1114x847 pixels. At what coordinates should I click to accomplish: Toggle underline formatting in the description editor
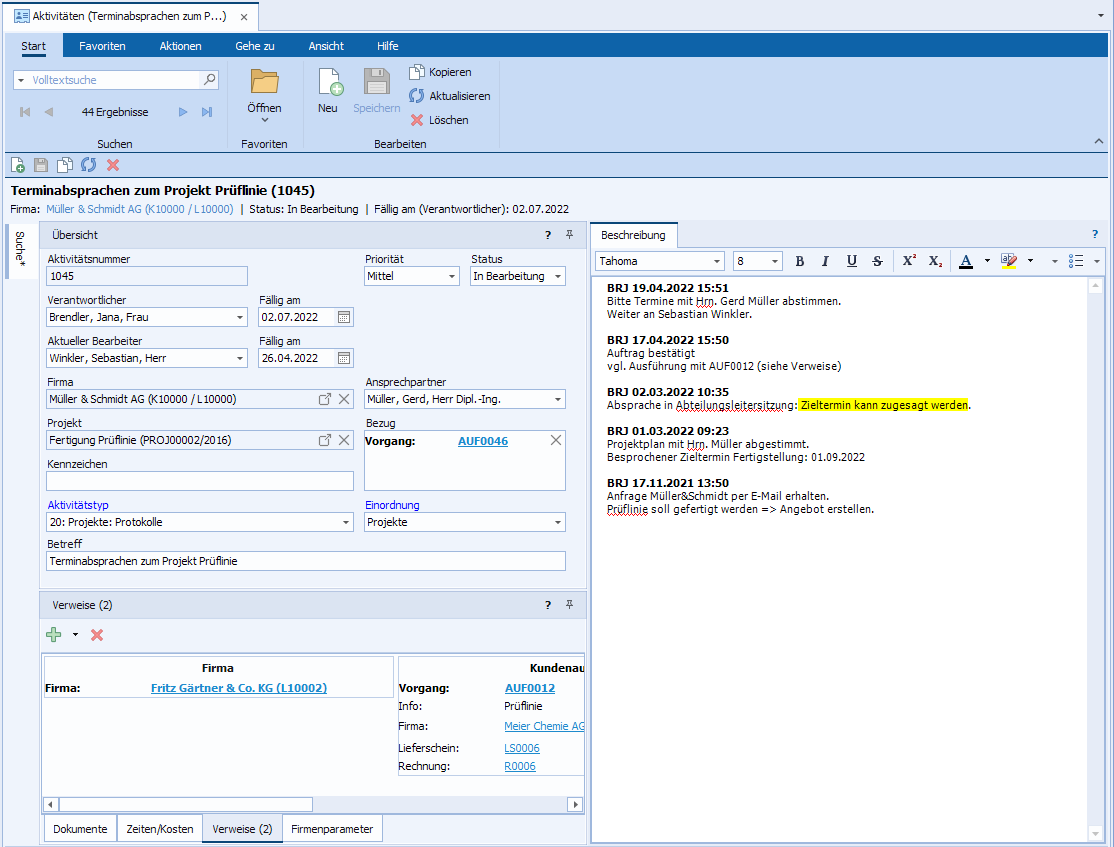851,261
